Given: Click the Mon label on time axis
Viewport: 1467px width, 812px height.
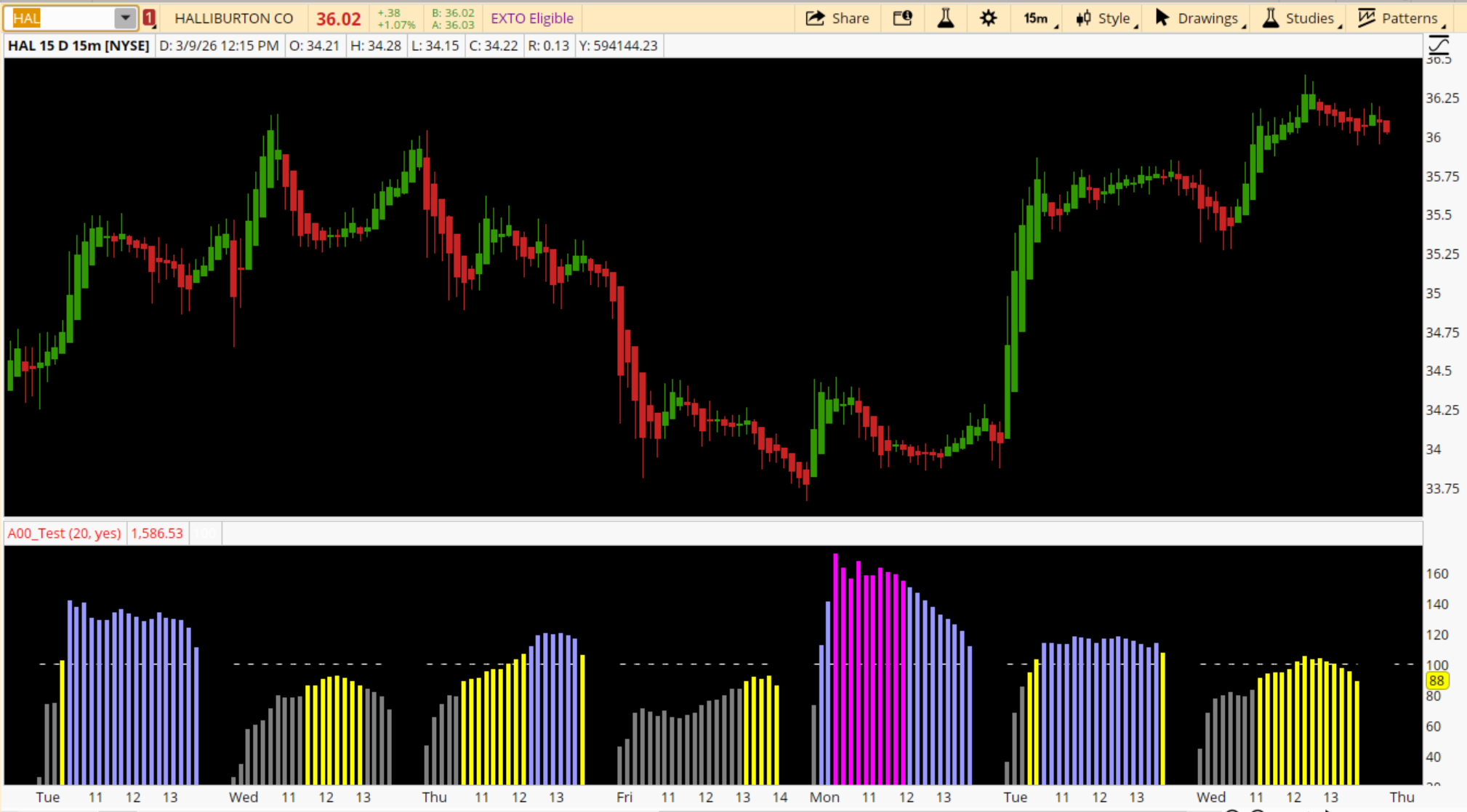Looking at the screenshot, I should tap(824, 797).
